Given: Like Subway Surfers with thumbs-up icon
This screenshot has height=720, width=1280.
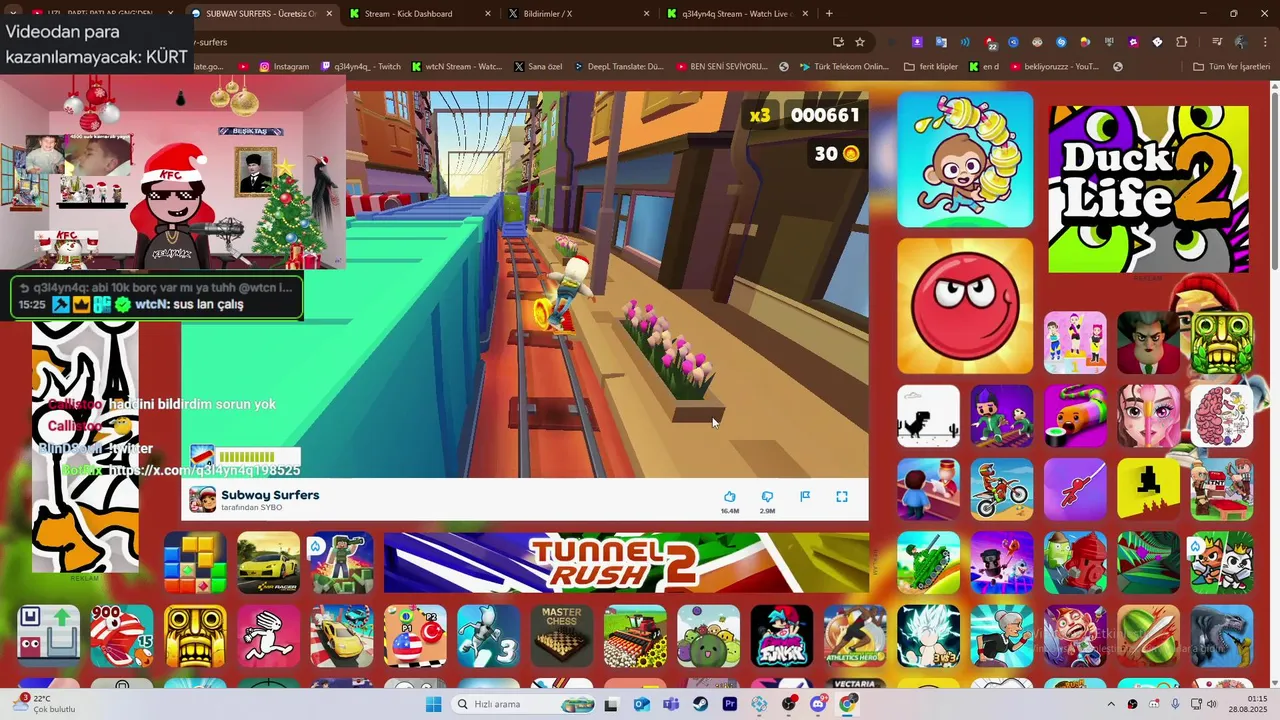Looking at the screenshot, I should coord(729,497).
